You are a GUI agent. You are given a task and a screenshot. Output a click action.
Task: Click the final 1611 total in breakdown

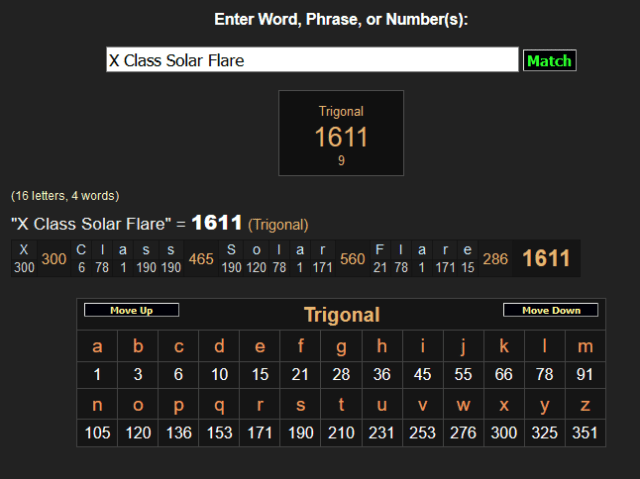pos(546,259)
